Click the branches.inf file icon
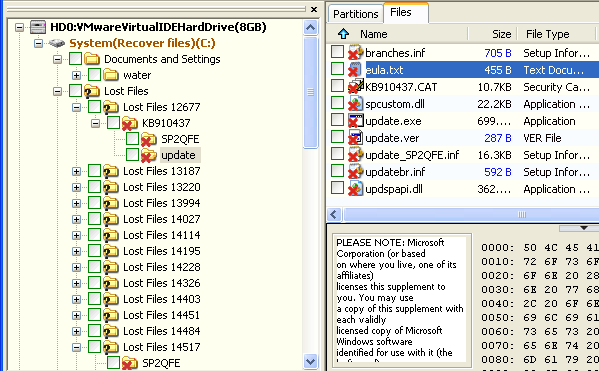 click(355, 53)
